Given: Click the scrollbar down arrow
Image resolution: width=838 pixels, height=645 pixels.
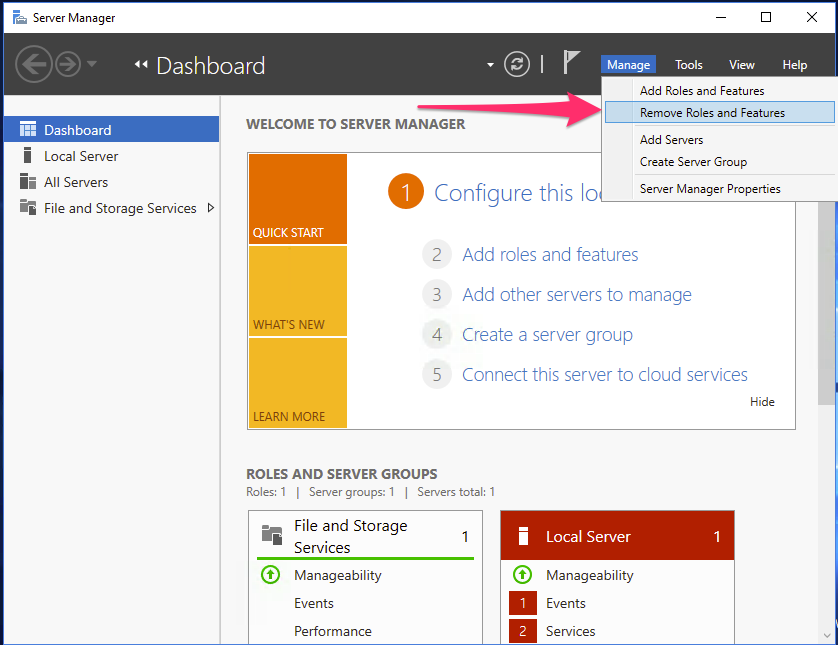Looking at the screenshot, I should click(827, 635).
